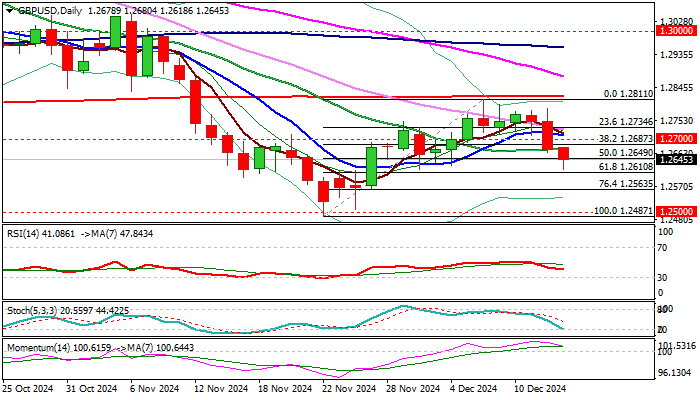Viewport: 700px width, 400px height.
Task: Select the Fibonacci 76.4 1.25635 label
Action: click(x=626, y=183)
